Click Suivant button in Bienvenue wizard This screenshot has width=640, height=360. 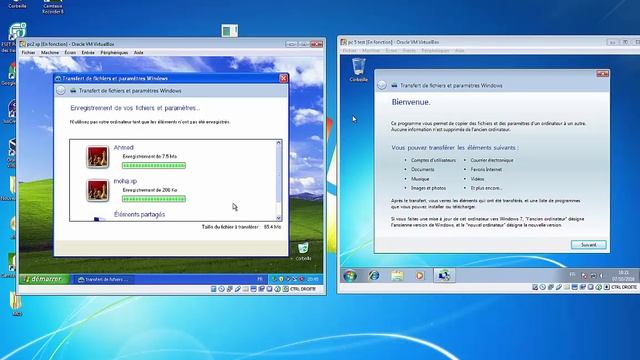click(589, 245)
